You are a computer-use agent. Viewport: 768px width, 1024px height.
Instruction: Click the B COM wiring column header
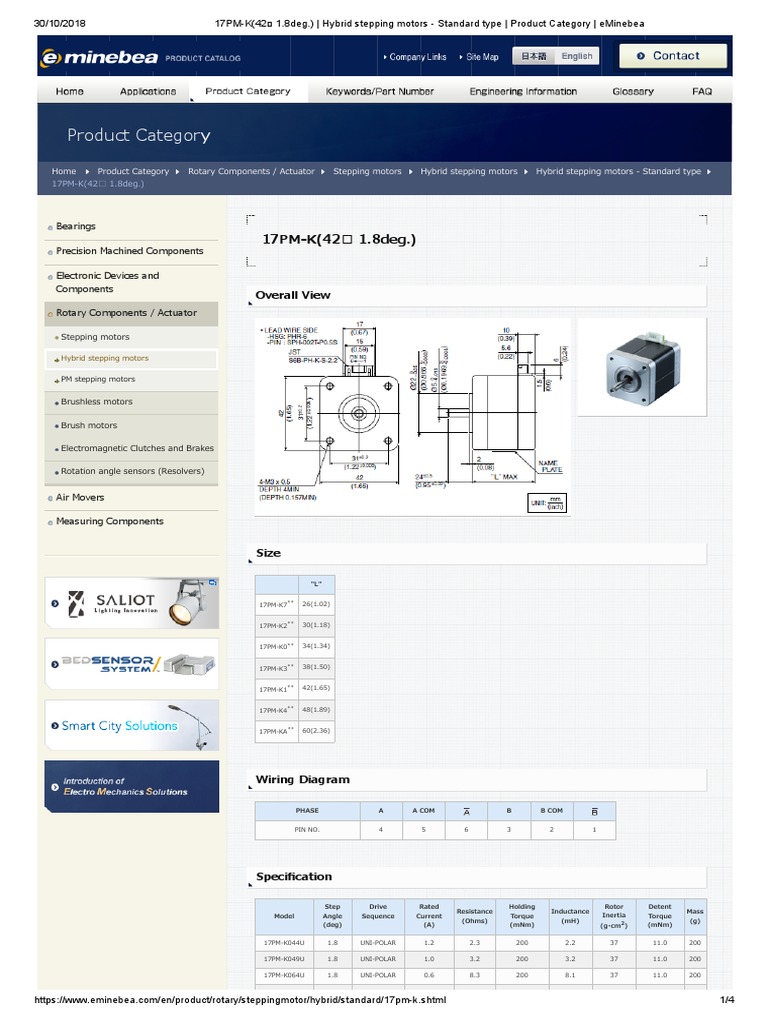[551, 810]
